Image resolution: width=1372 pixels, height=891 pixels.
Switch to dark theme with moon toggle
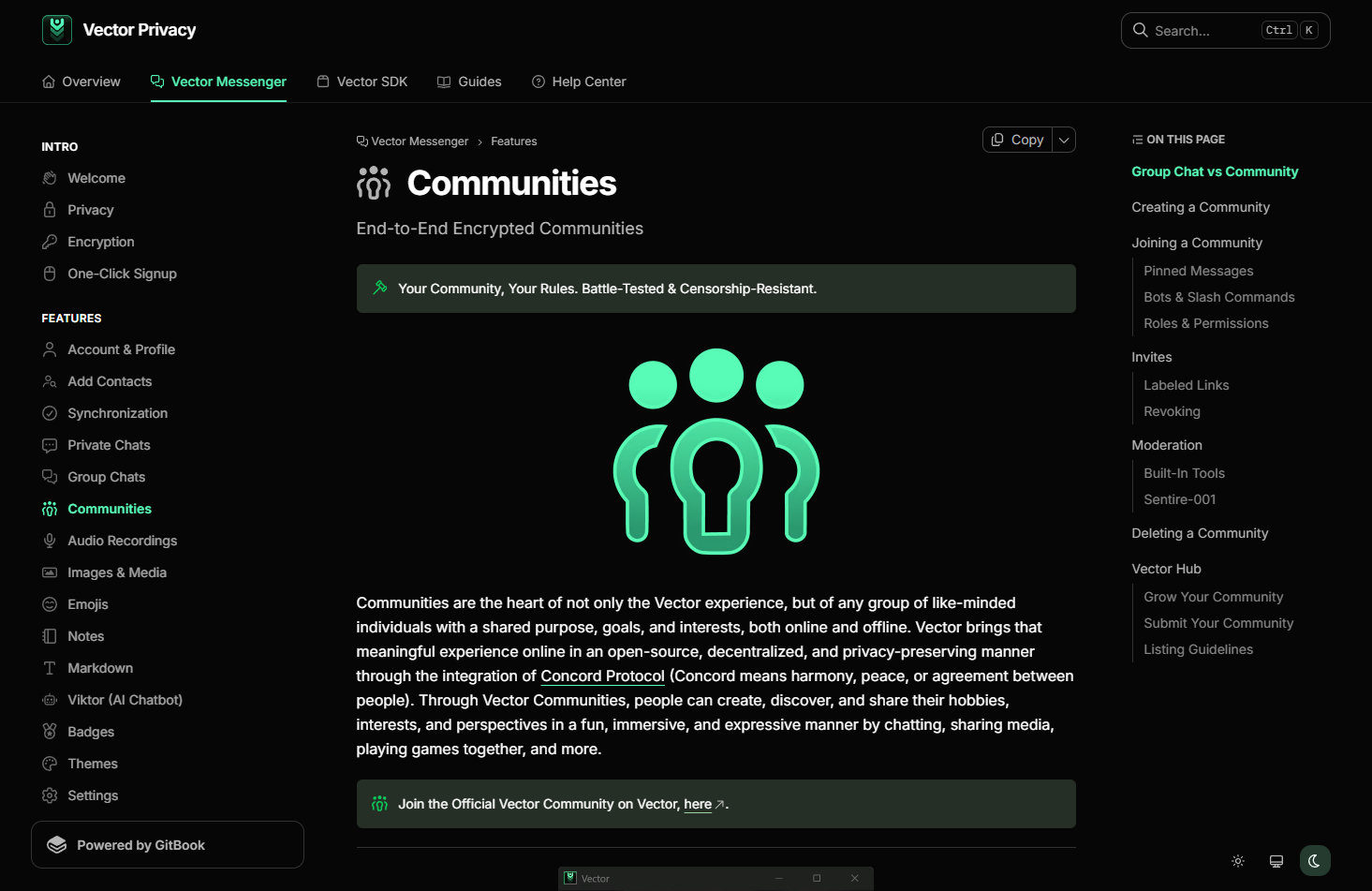click(1315, 861)
